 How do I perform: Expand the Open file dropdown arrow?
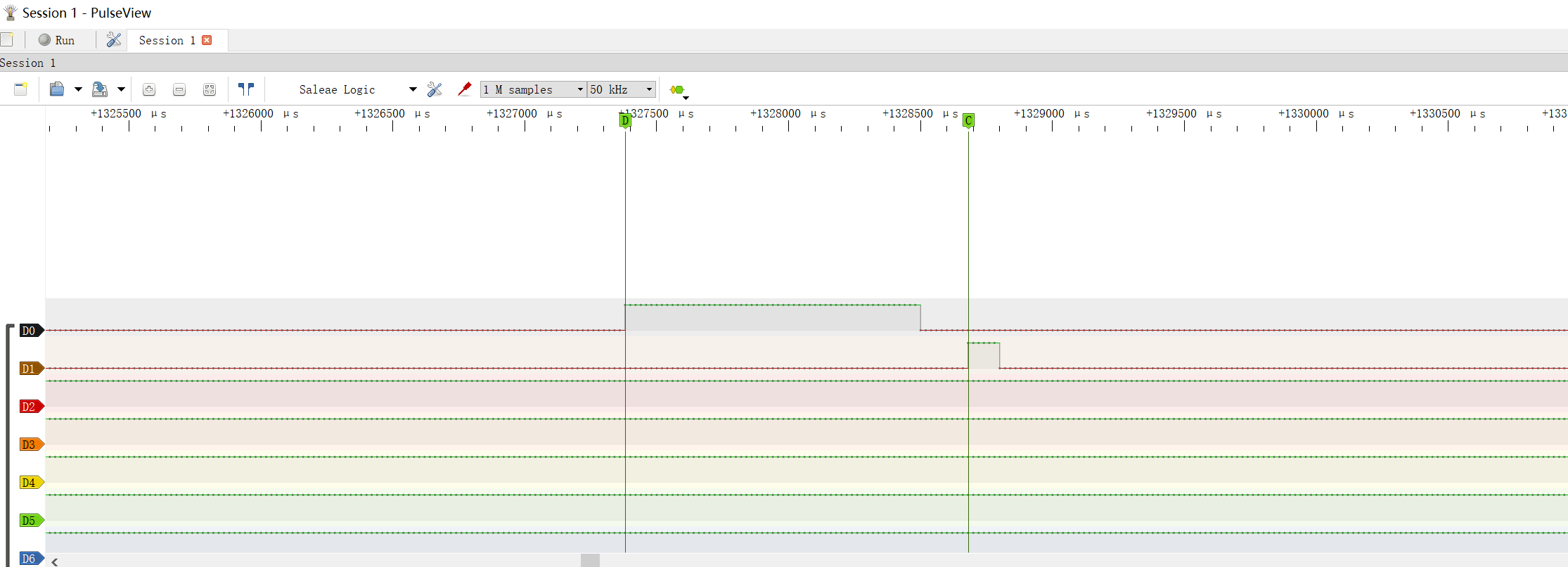pyautogui.click(x=78, y=89)
